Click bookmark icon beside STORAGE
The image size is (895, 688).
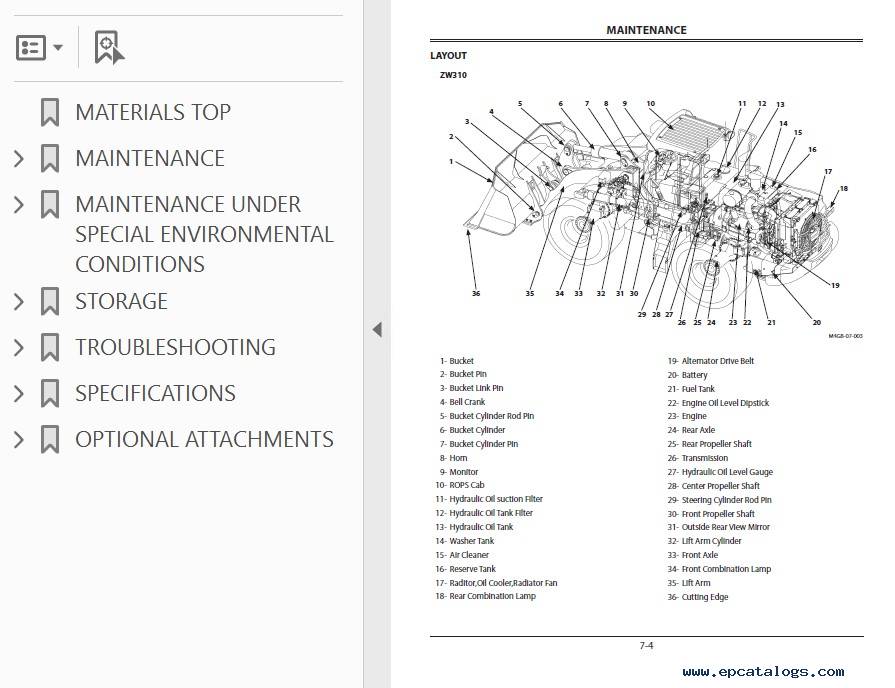point(50,301)
